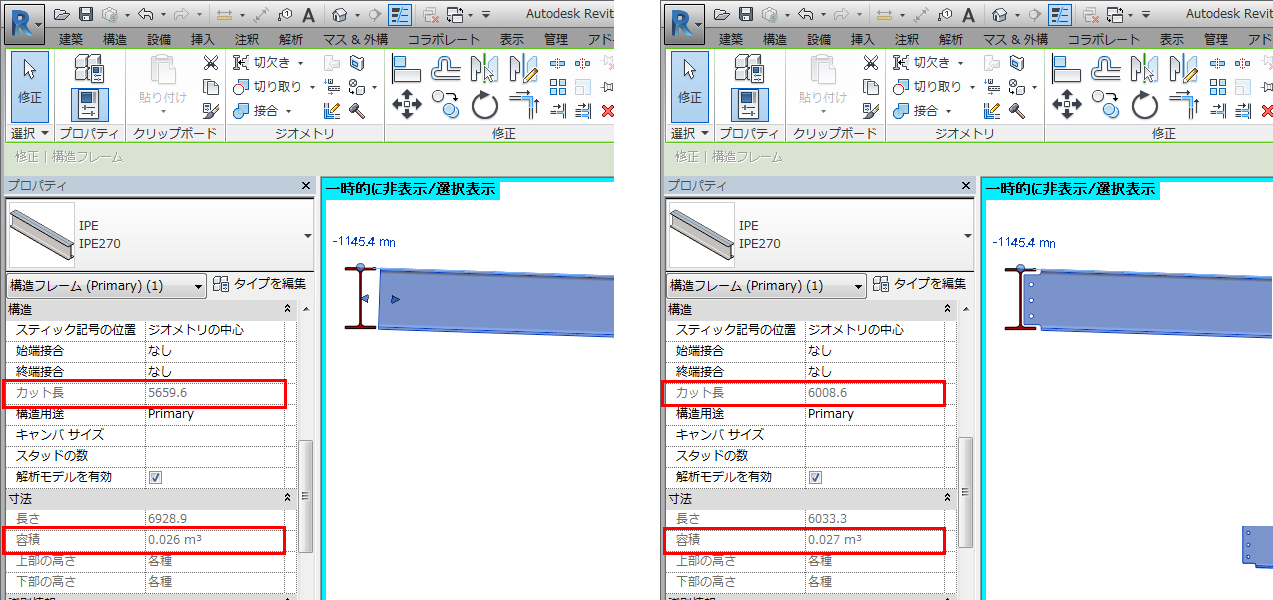Click properties scrollbar in left window
The height and width of the screenshot is (600, 1273).
click(x=306, y=496)
